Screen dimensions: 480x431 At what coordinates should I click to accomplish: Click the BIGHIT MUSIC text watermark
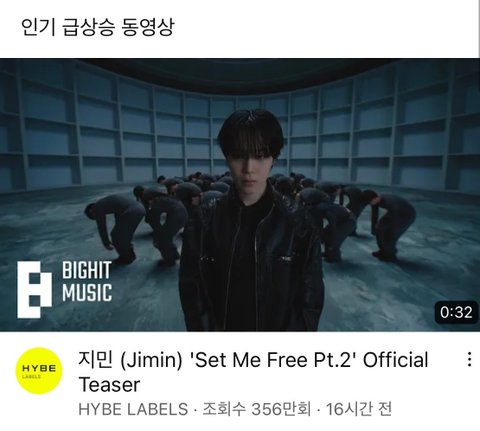tap(87, 282)
